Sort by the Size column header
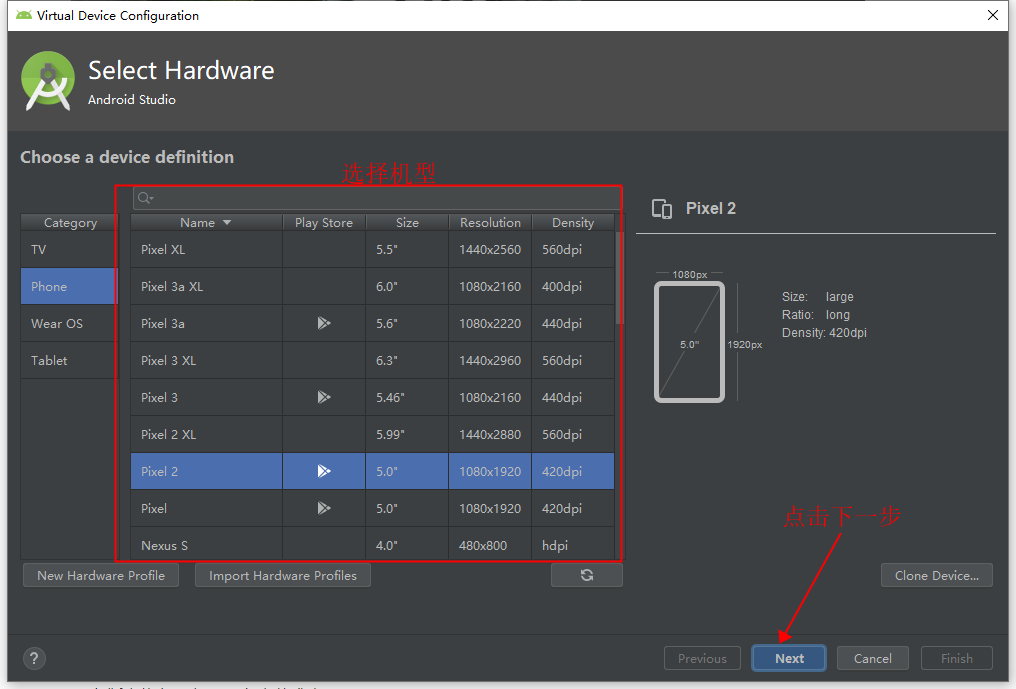Viewport: 1016px width, 689px height. 407,222
